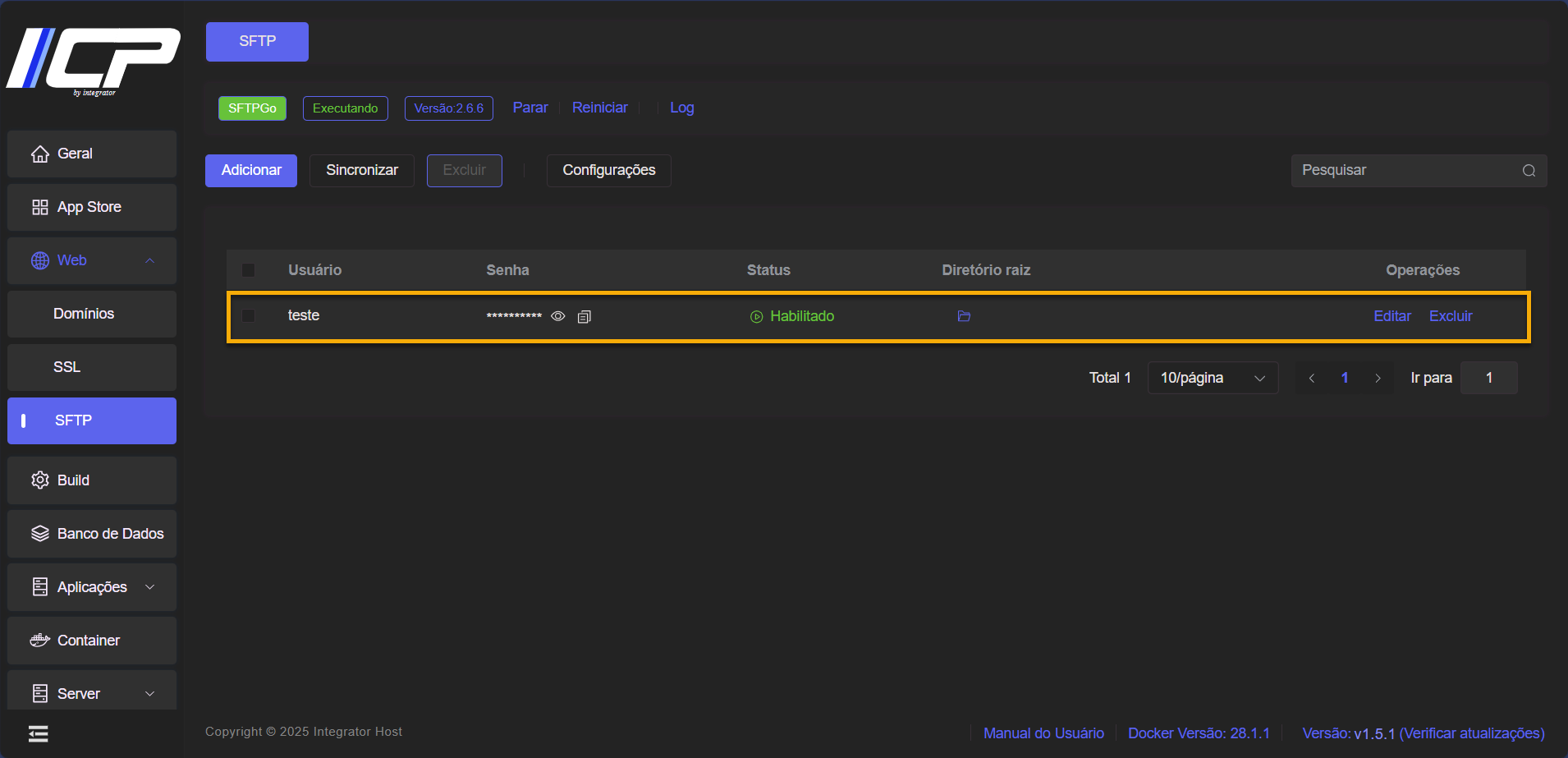The width and height of the screenshot is (1568, 758).
Task: Click the Reiniciar service link
Action: click(x=599, y=108)
